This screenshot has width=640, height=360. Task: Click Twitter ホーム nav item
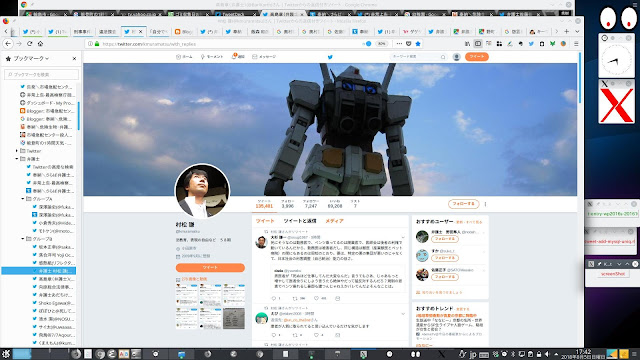pyautogui.click(x=184, y=57)
